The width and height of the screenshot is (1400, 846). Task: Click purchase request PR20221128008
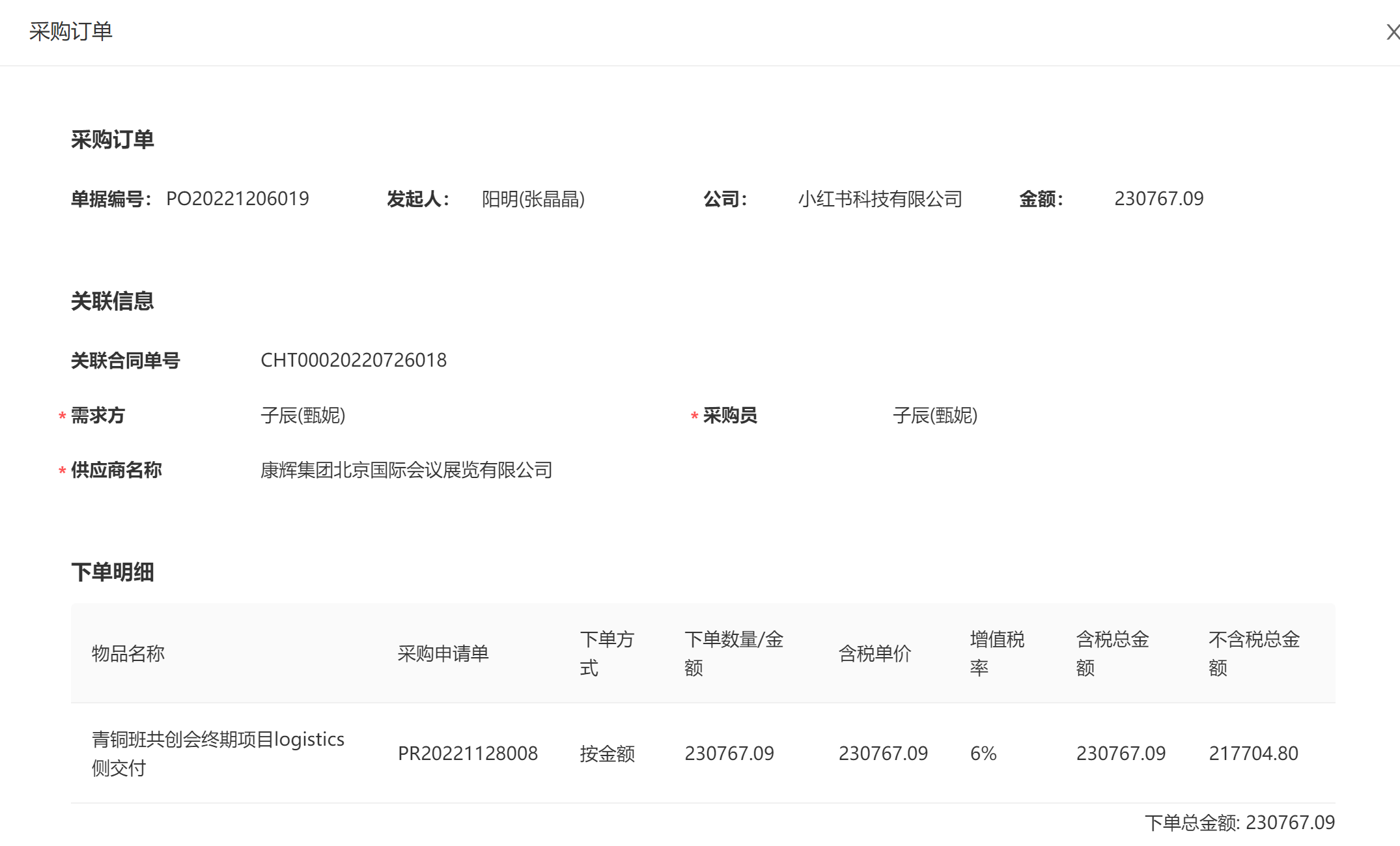tap(467, 754)
